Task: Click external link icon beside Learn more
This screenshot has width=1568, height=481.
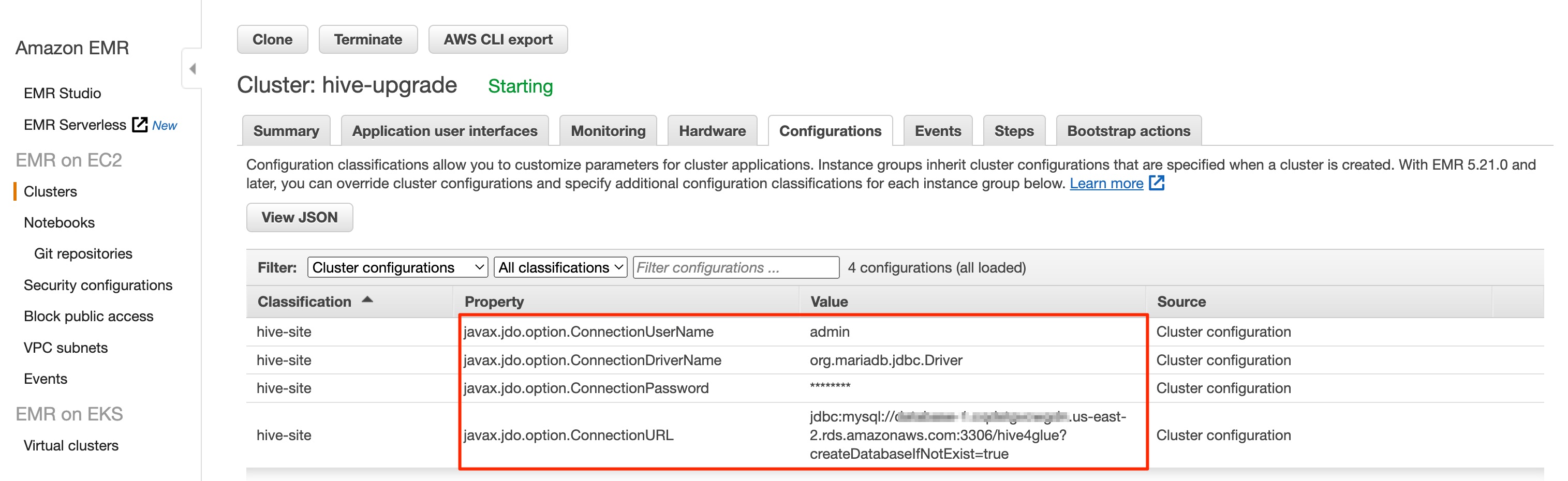Action: pos(1157,183)
